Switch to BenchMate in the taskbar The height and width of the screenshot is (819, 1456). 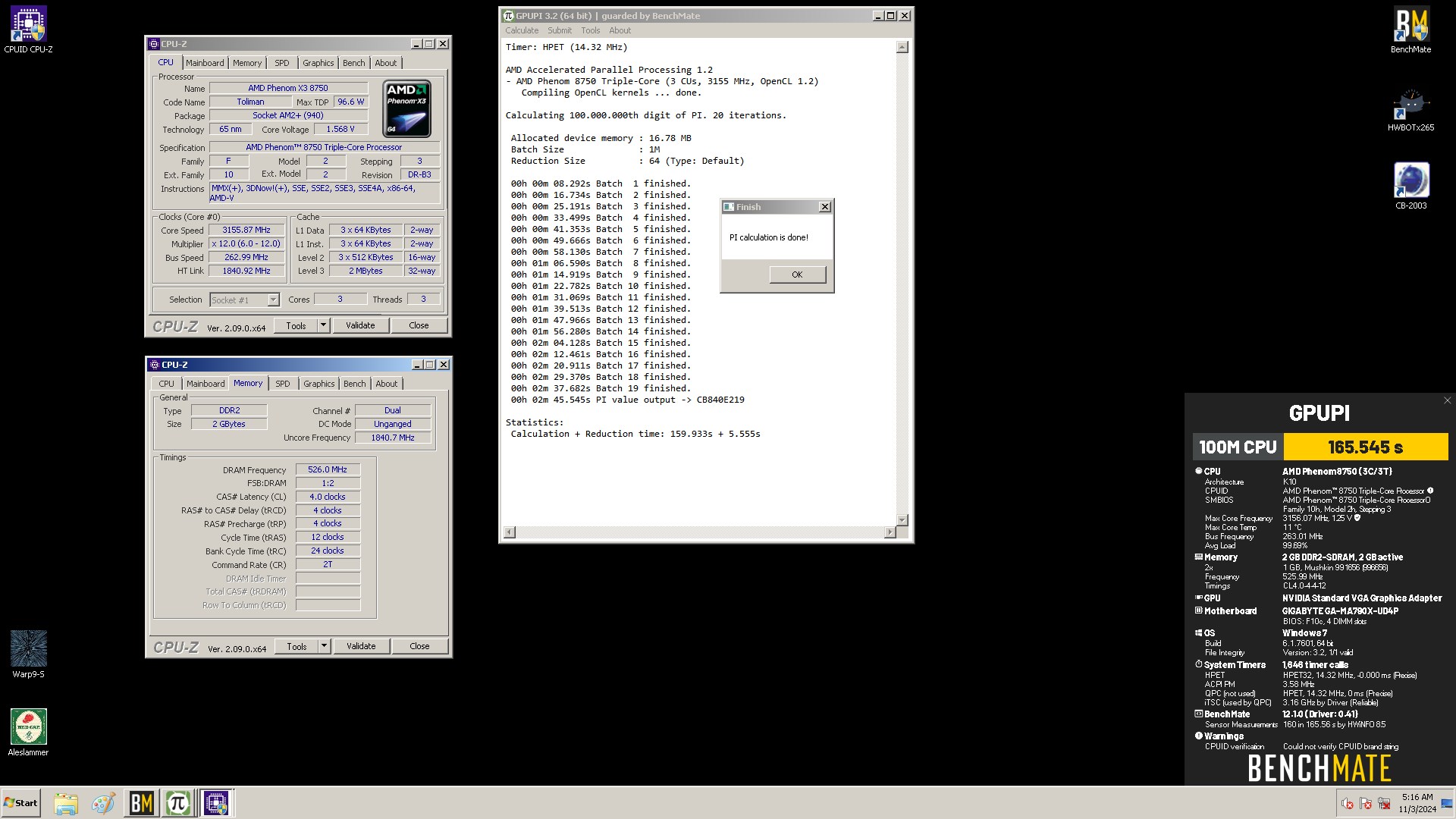(x=141, y=803)
